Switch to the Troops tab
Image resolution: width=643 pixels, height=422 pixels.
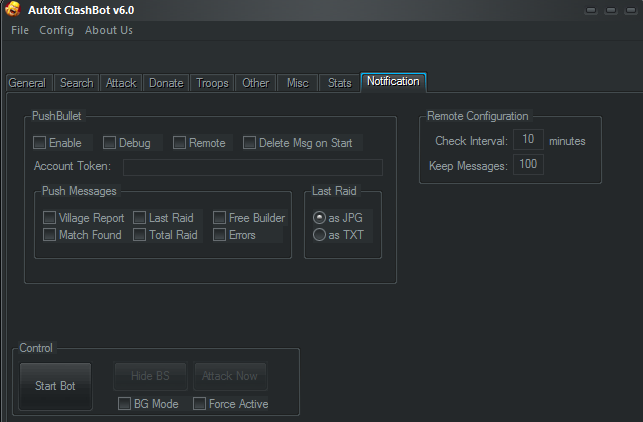click(x=212, y=83)
